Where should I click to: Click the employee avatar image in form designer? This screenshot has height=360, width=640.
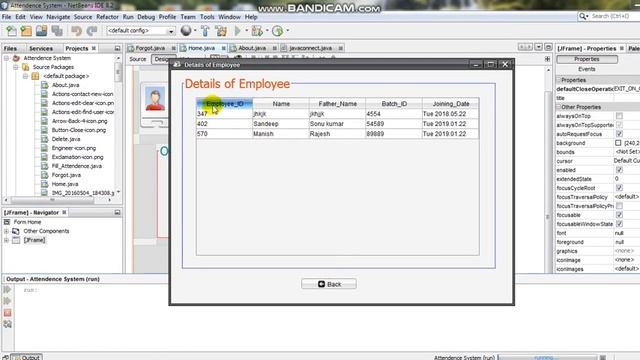click(x=155, y=98)
